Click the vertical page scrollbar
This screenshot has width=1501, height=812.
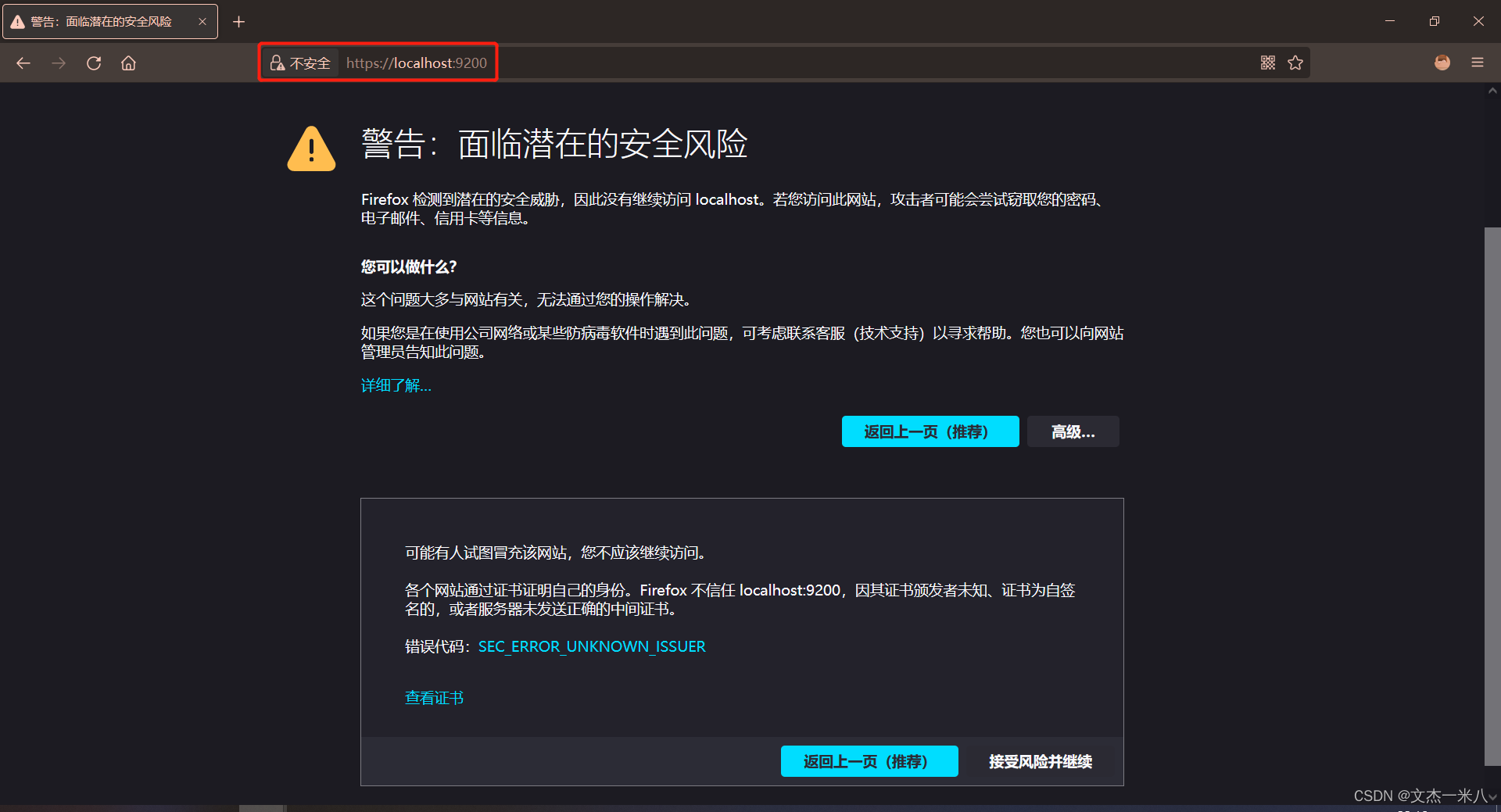[x=1492, y=496]
